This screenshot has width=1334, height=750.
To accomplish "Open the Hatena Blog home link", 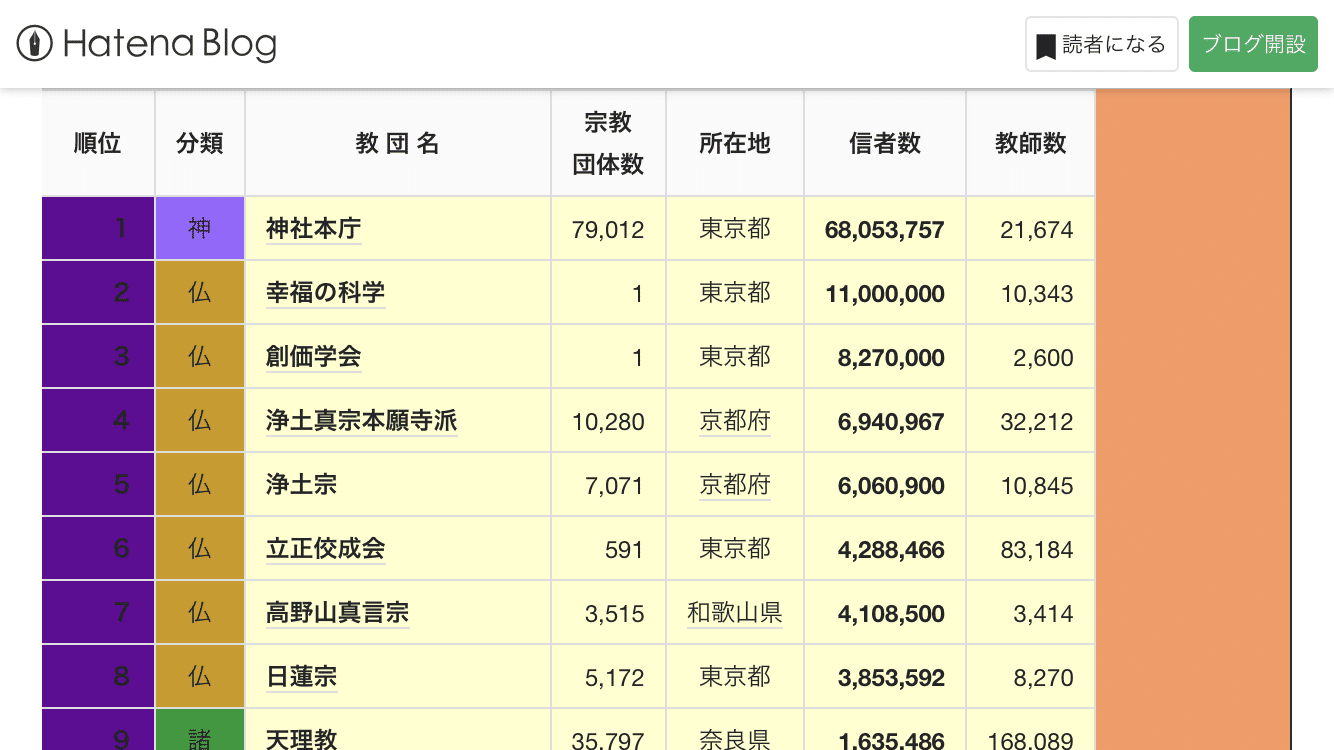I will tap(147, 44).
